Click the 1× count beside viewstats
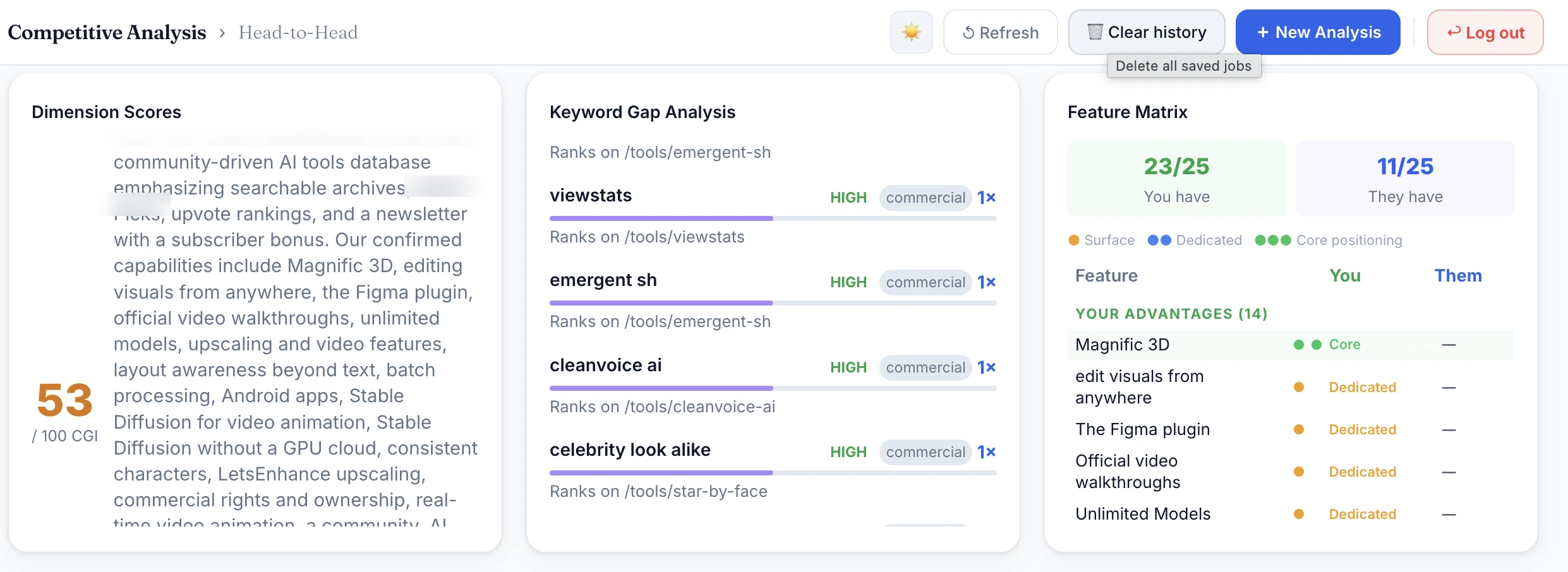The width and height of the screenshot is (1568, 572). pyautogui.click(x=986, y=198)
